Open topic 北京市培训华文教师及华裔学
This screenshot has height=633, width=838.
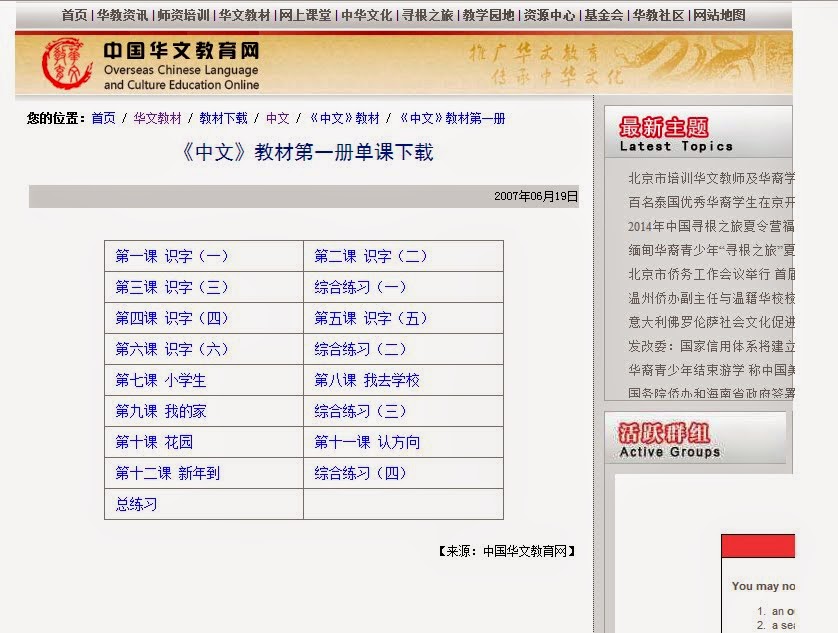pyautogui.click(x=711, y=178)
